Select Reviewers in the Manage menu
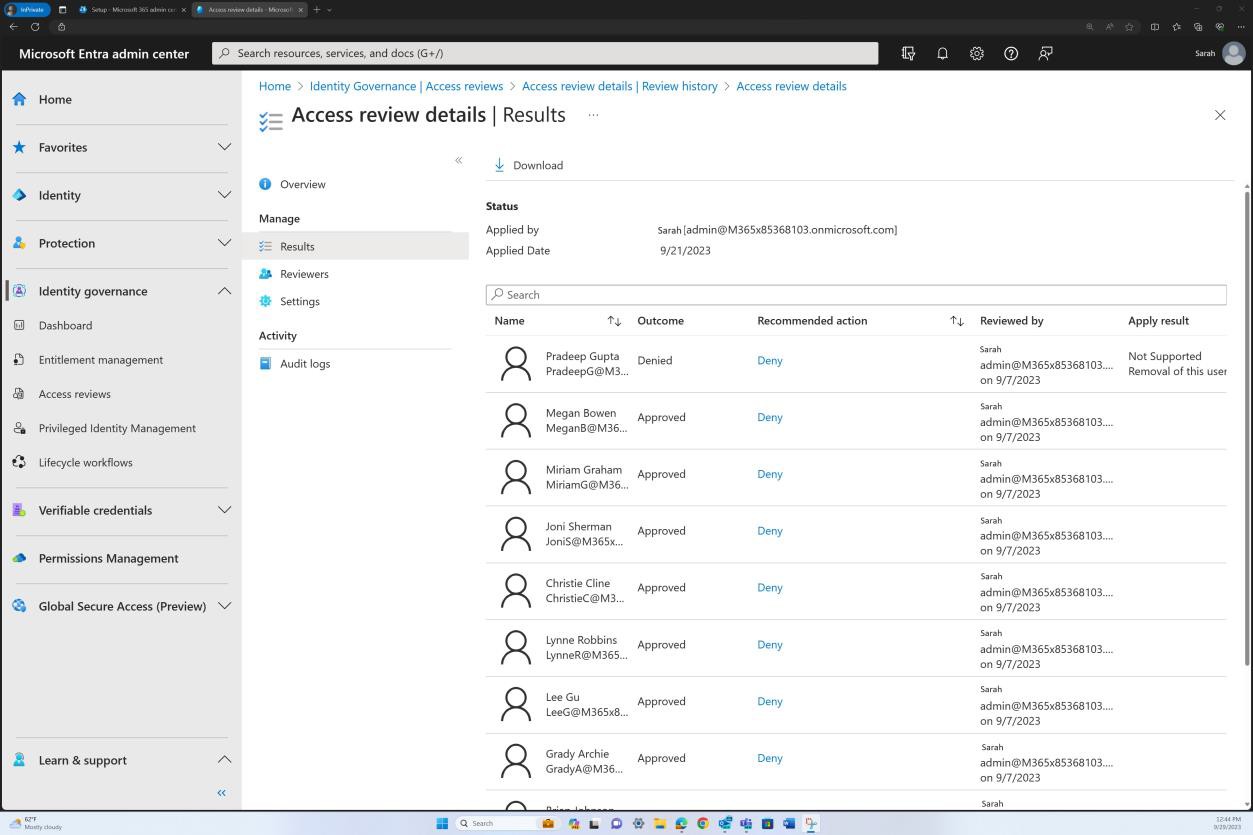Screen dimensions: 1253x835 click(x=304, y=273)
